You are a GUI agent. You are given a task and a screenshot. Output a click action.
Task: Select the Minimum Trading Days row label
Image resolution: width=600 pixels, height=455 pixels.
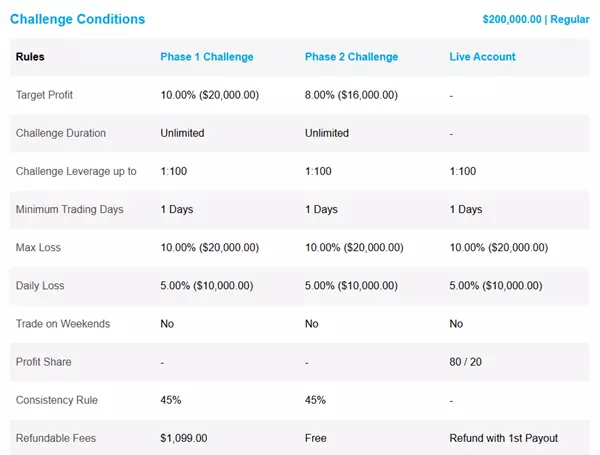[69, 209]
